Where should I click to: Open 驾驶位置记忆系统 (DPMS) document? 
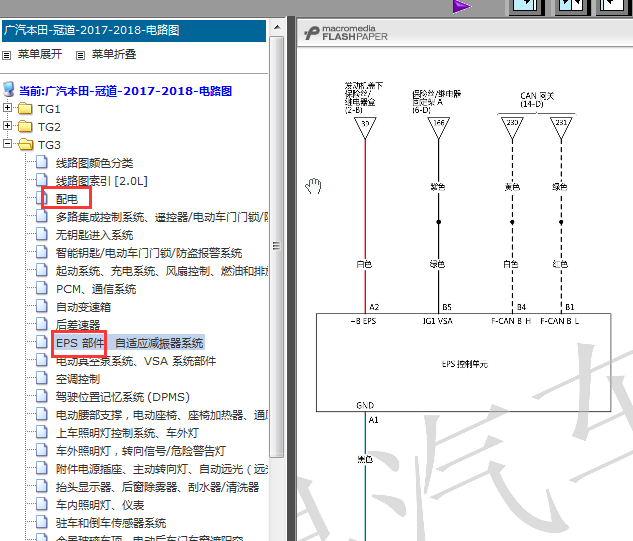pos(123,396)
